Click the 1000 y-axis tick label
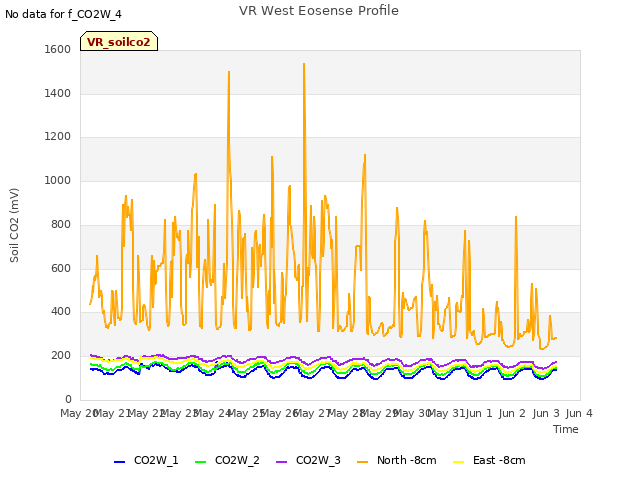Image resolution: width=640 pixels, height=480 pixels. [x=58, y=180]
